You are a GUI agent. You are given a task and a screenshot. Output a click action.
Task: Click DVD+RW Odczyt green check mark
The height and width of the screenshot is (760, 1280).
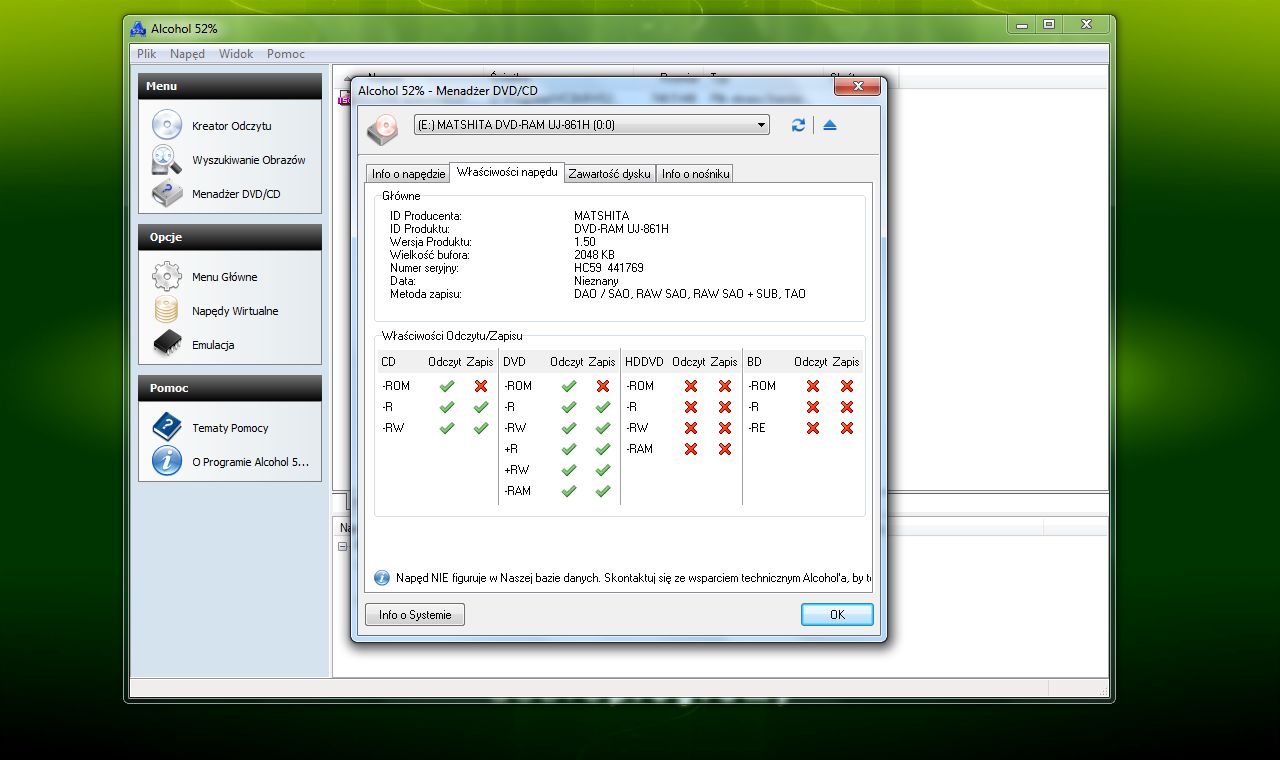pos(569,470)
